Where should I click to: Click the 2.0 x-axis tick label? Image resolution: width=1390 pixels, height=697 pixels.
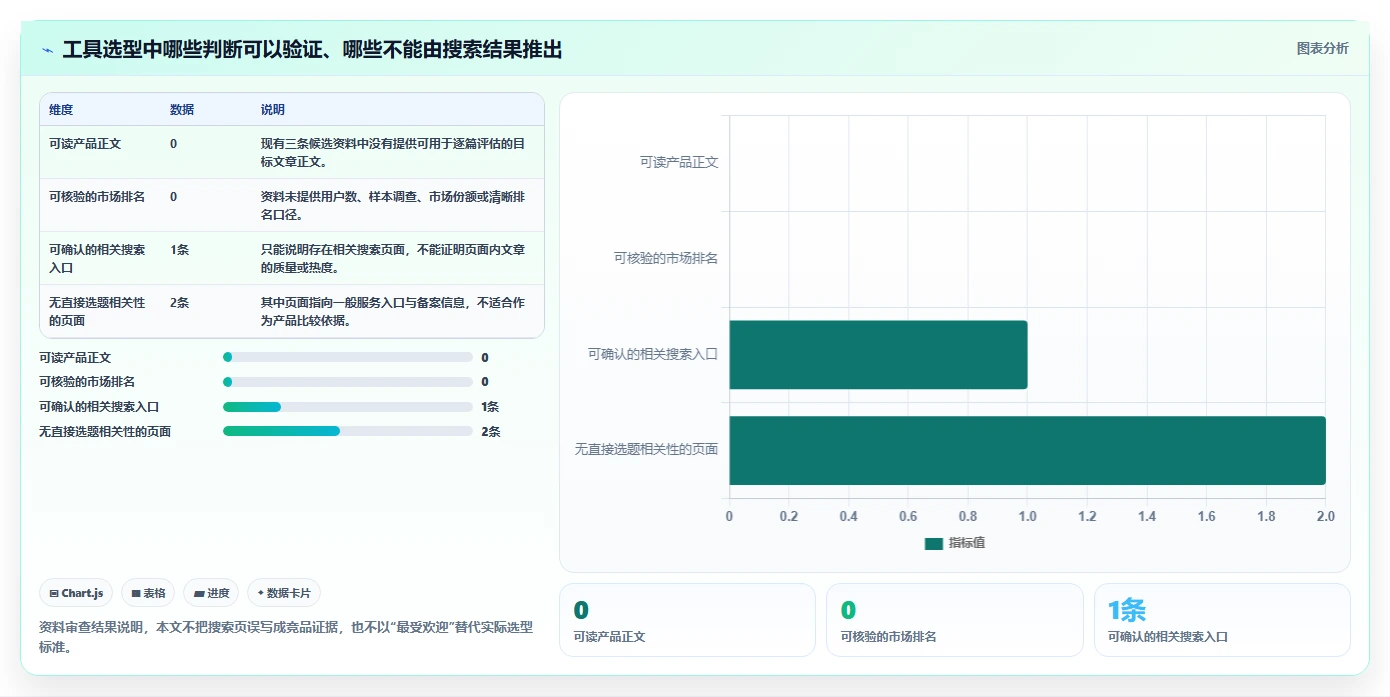tap(1325, 517)
